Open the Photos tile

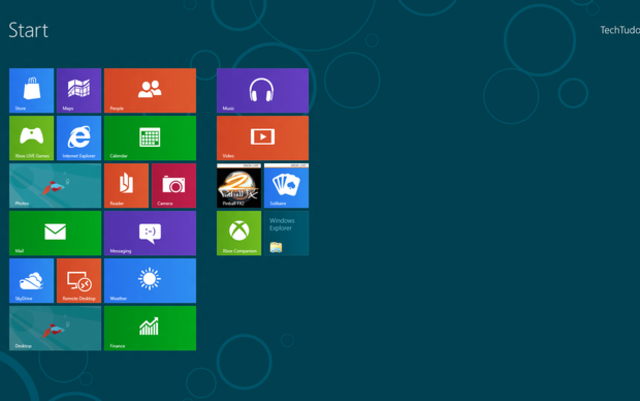coord(55,186)
